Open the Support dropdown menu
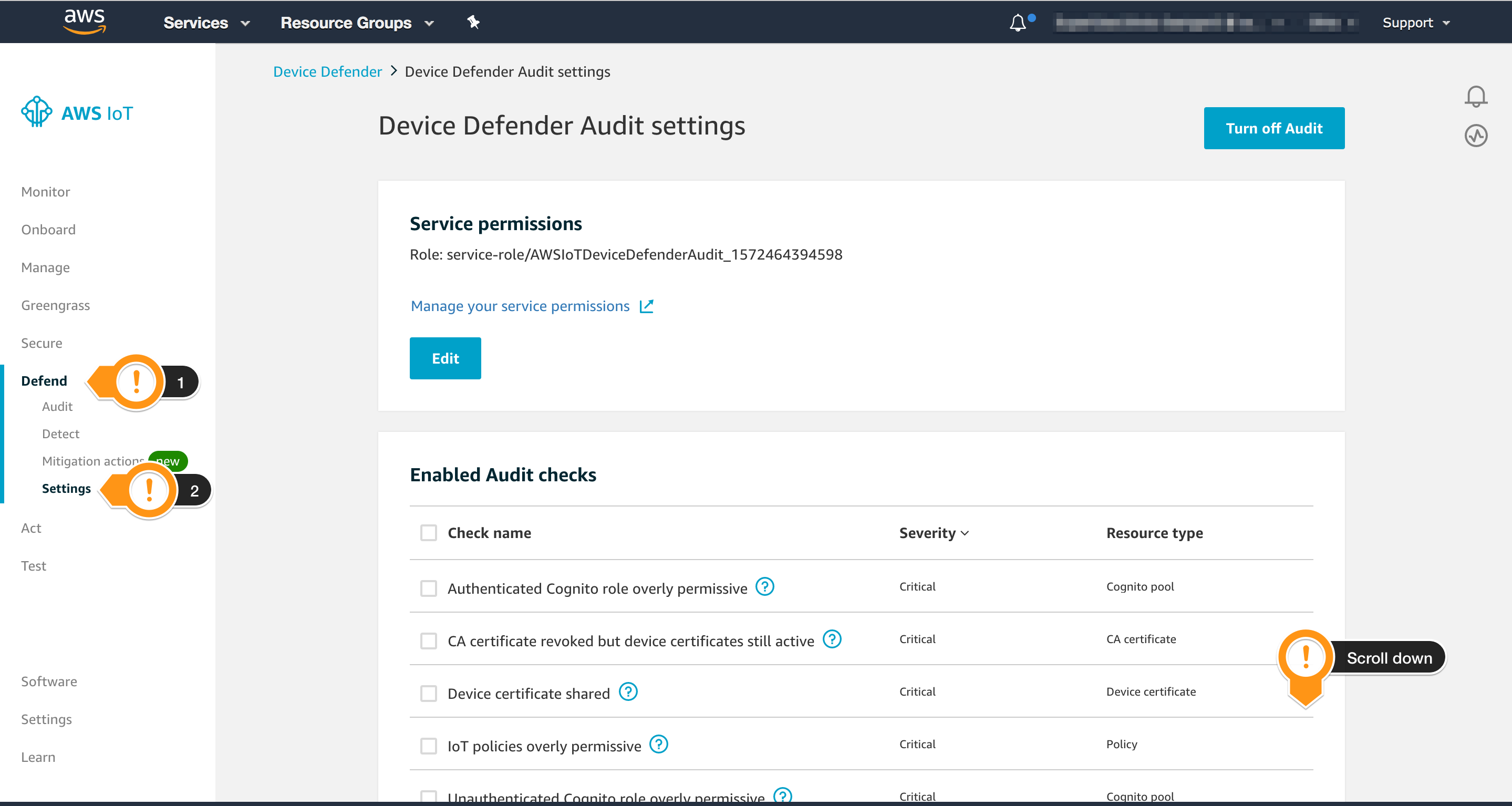This screenshot has height=806, width=1512. pos(1416,23)
